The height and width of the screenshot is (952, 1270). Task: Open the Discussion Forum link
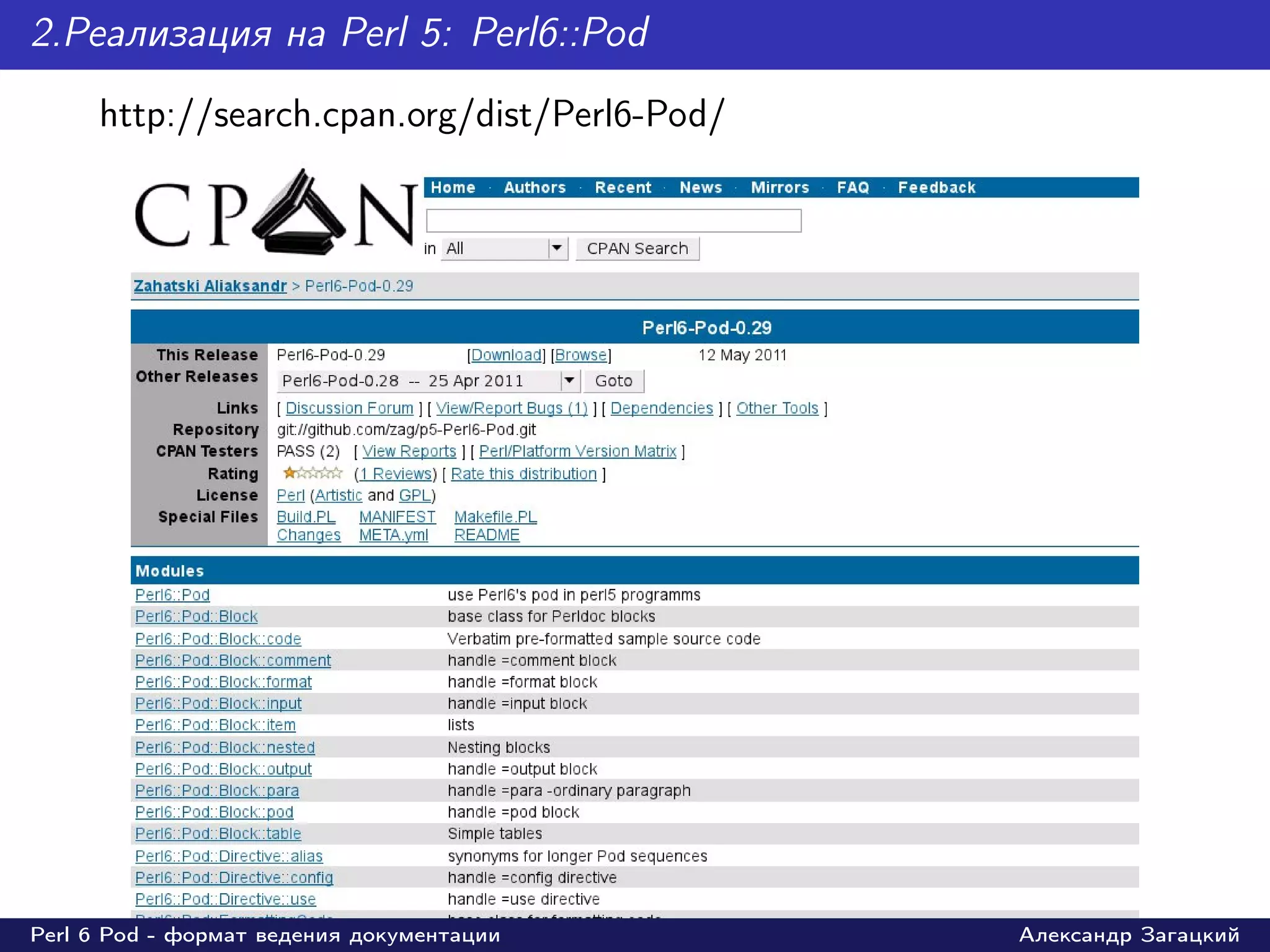(x=349, y=408)
